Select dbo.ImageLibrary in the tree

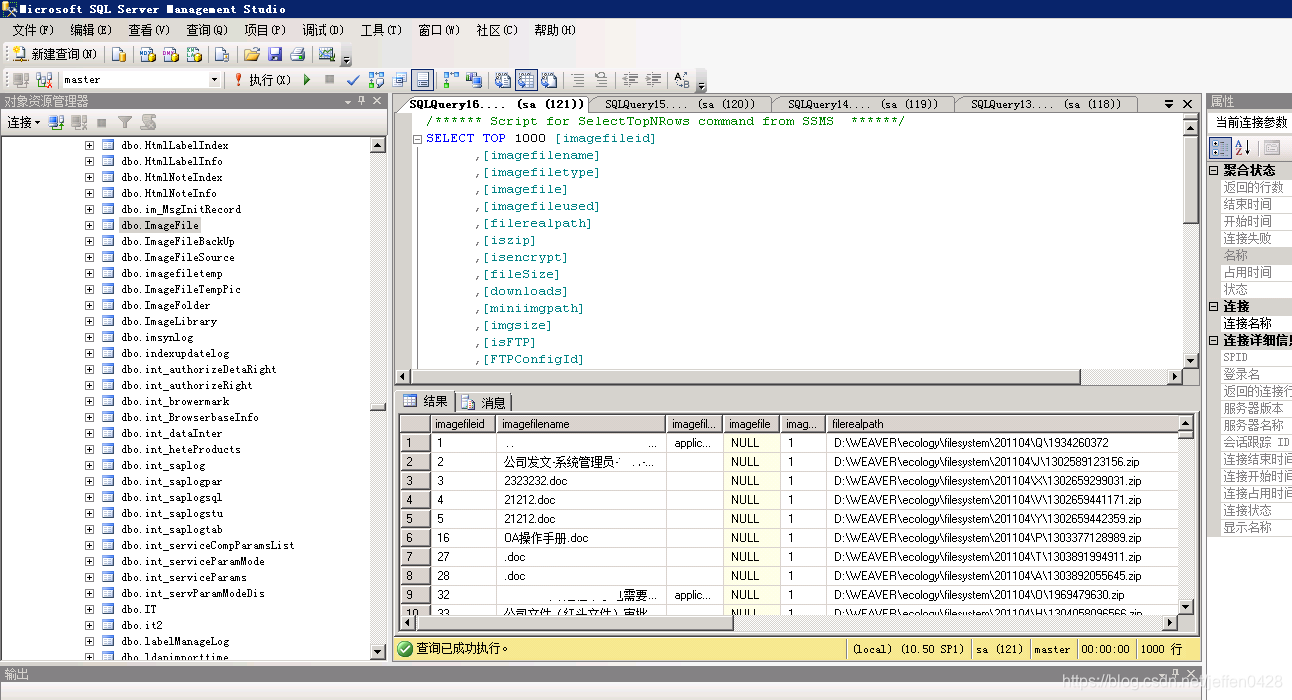pos(168,321)
